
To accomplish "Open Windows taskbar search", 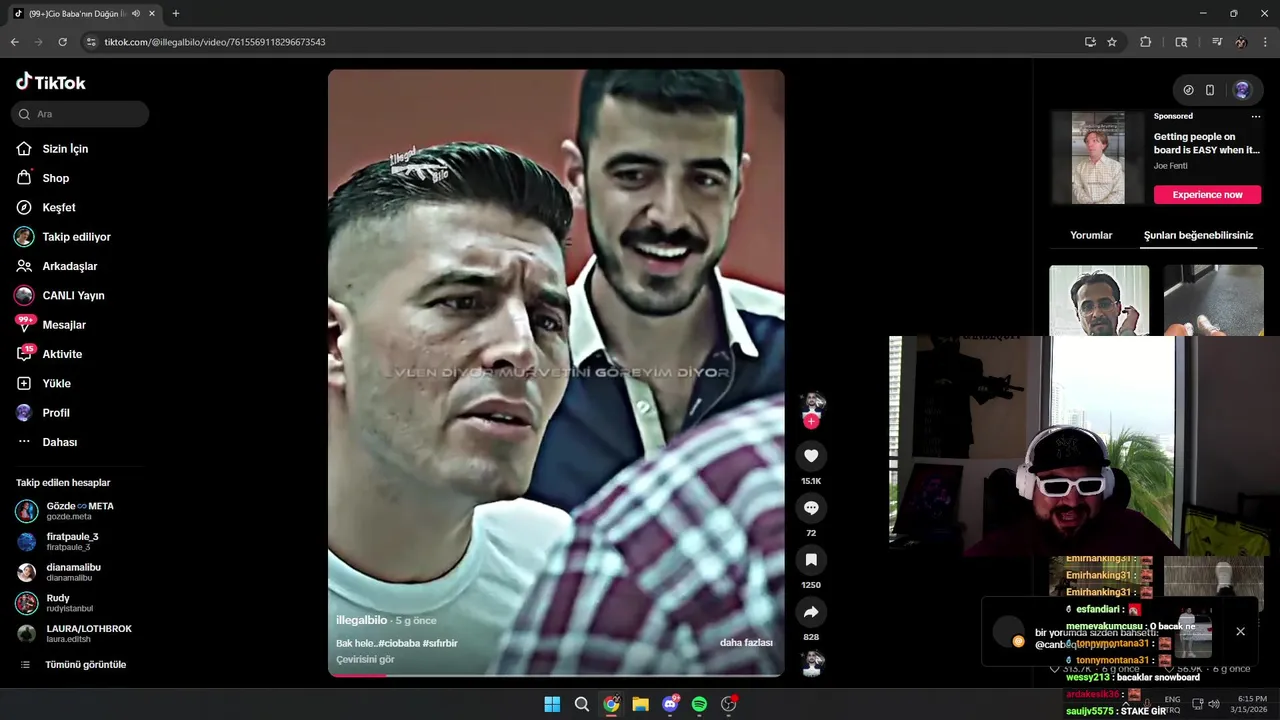I will click(581, 704).
